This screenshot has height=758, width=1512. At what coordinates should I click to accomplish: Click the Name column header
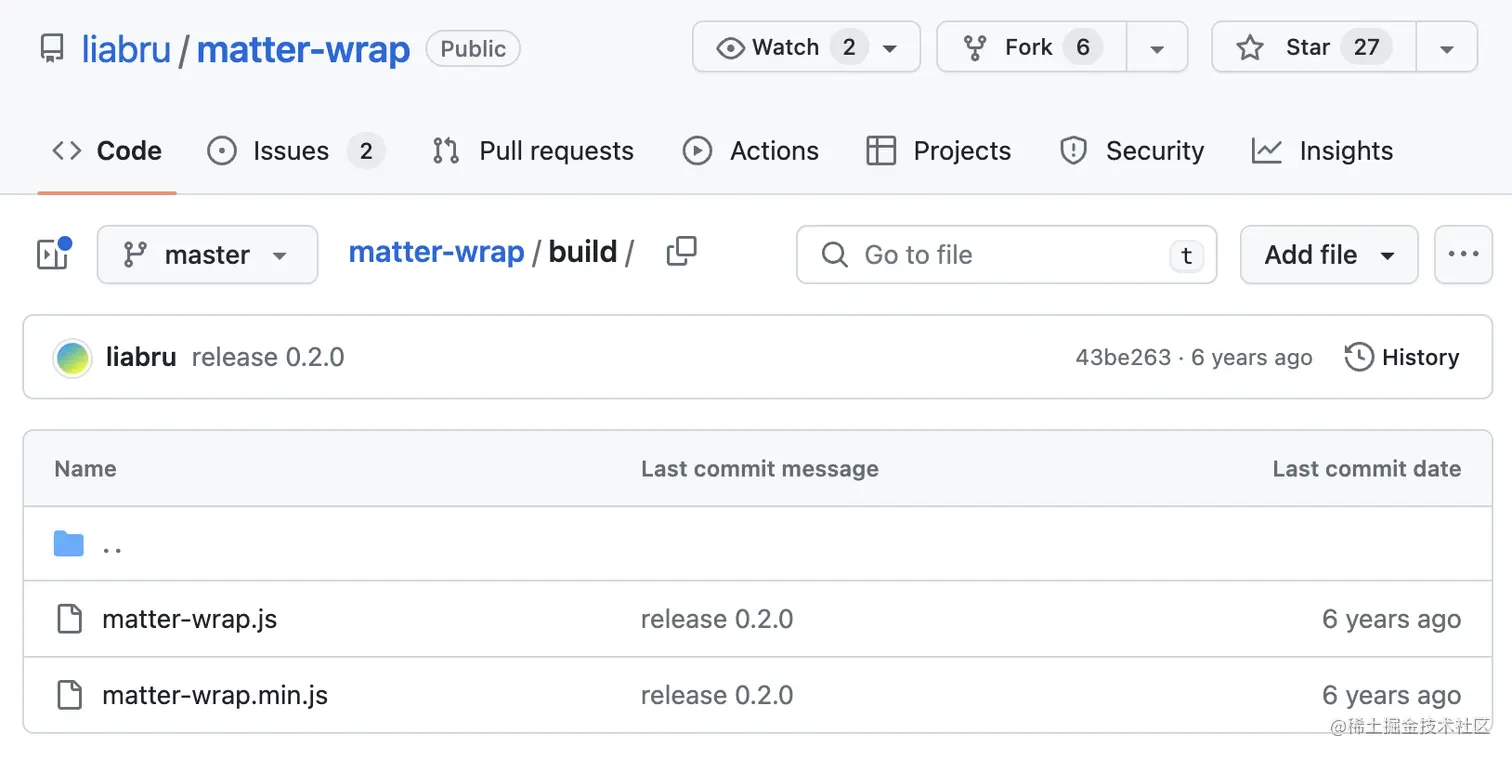click(85, 468)
